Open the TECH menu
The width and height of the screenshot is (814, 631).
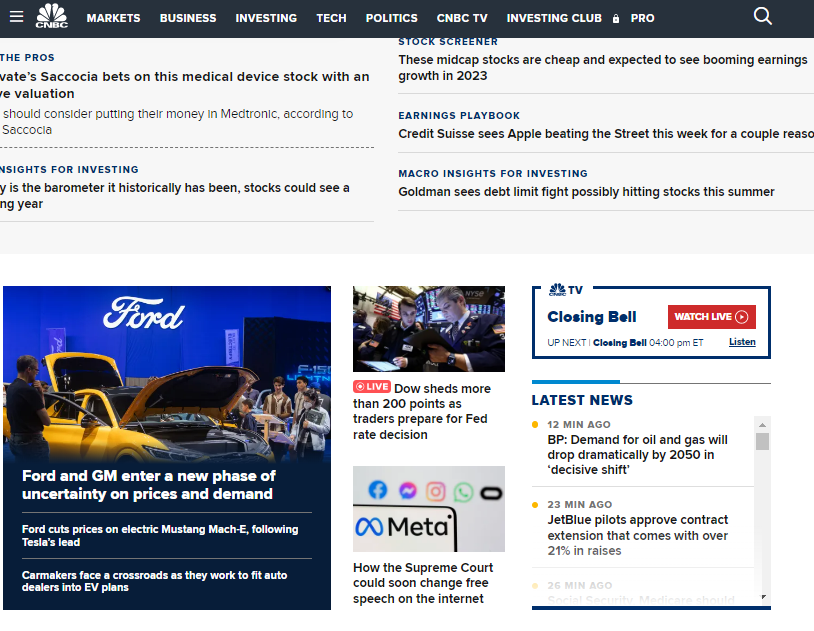331,18
